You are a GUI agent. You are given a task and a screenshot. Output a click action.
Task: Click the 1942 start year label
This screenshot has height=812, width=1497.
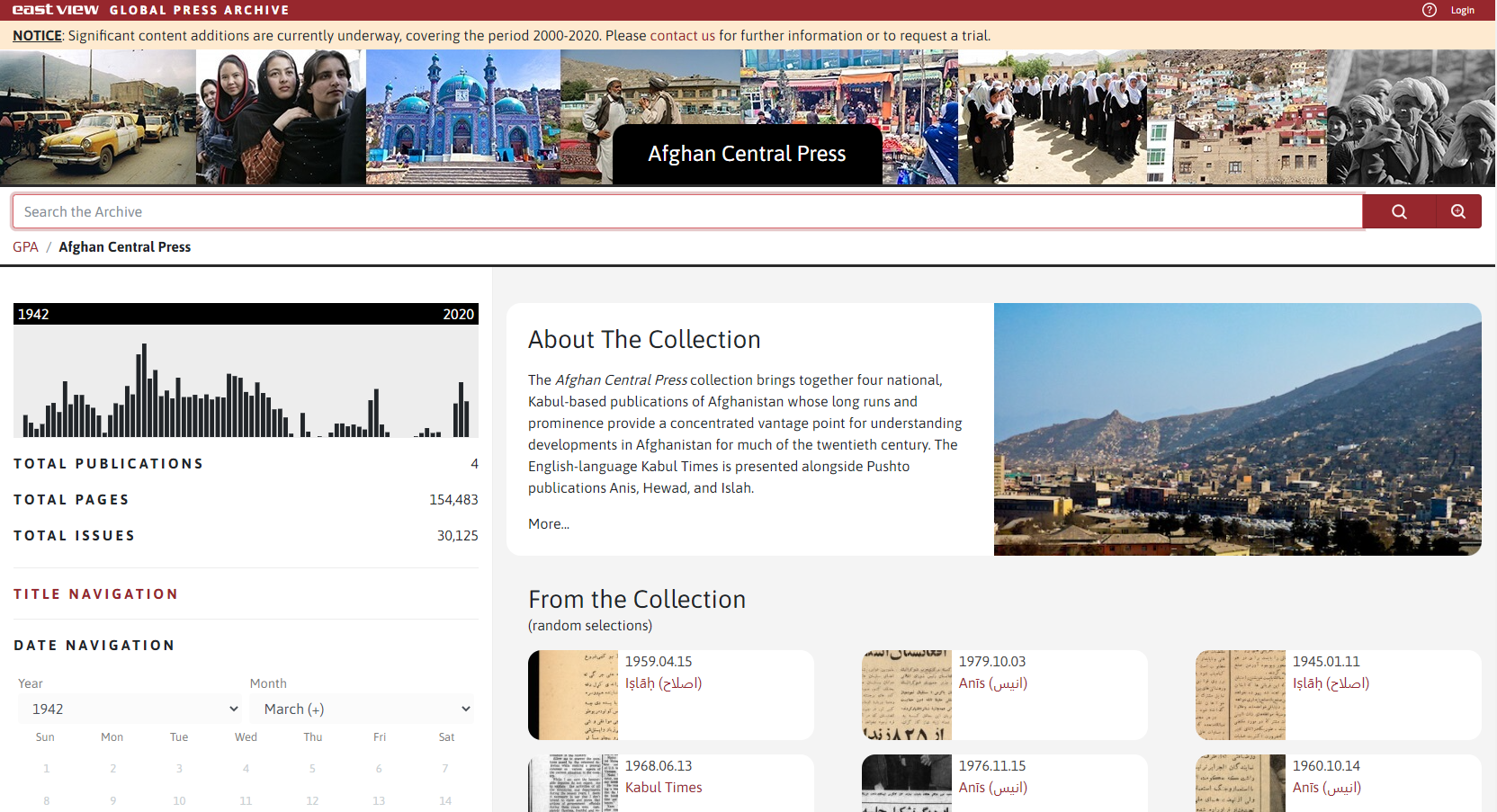coord(33,314)
